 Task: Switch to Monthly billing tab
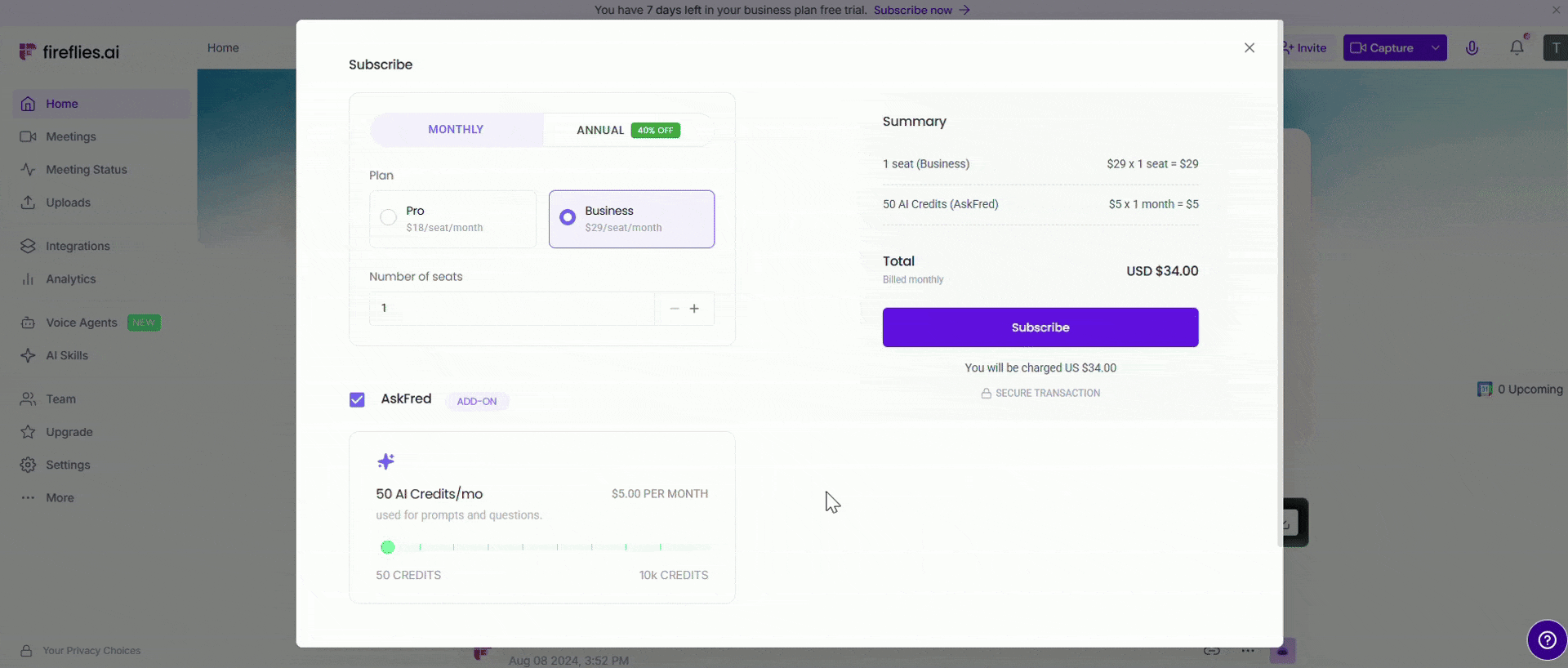pyautogui.click(x=456, y=130)
